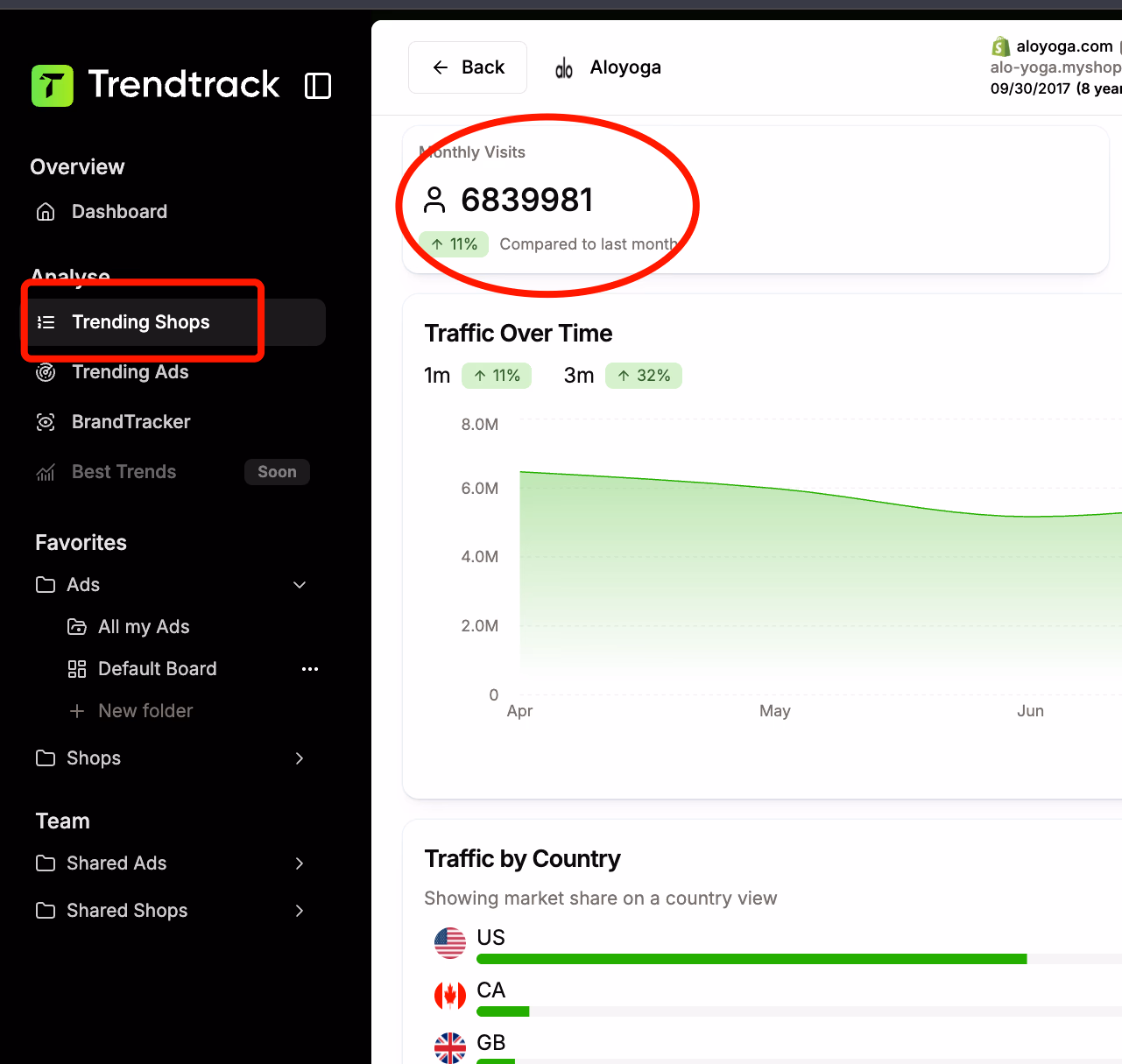
Task: Click the Trendtrack logo icon
Action: point(53,85)
